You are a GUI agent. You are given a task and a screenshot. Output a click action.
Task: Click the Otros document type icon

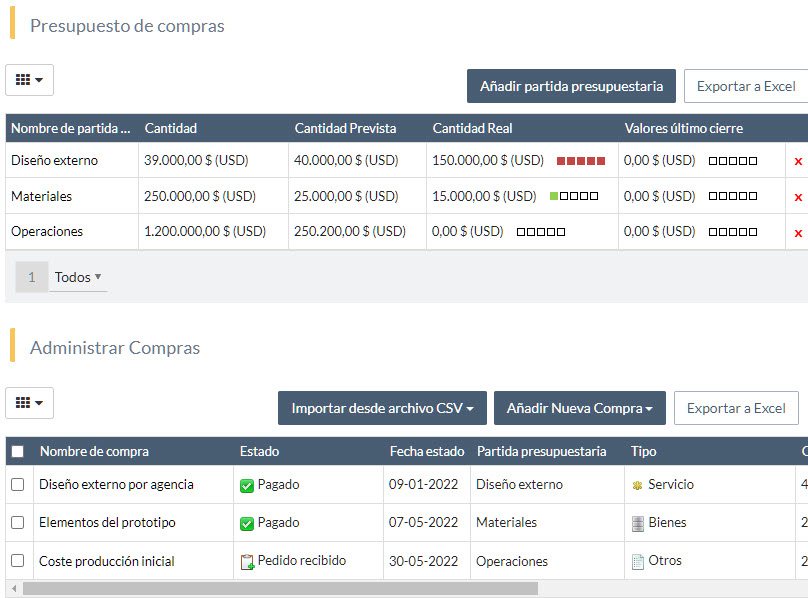[x=638, y=562]
